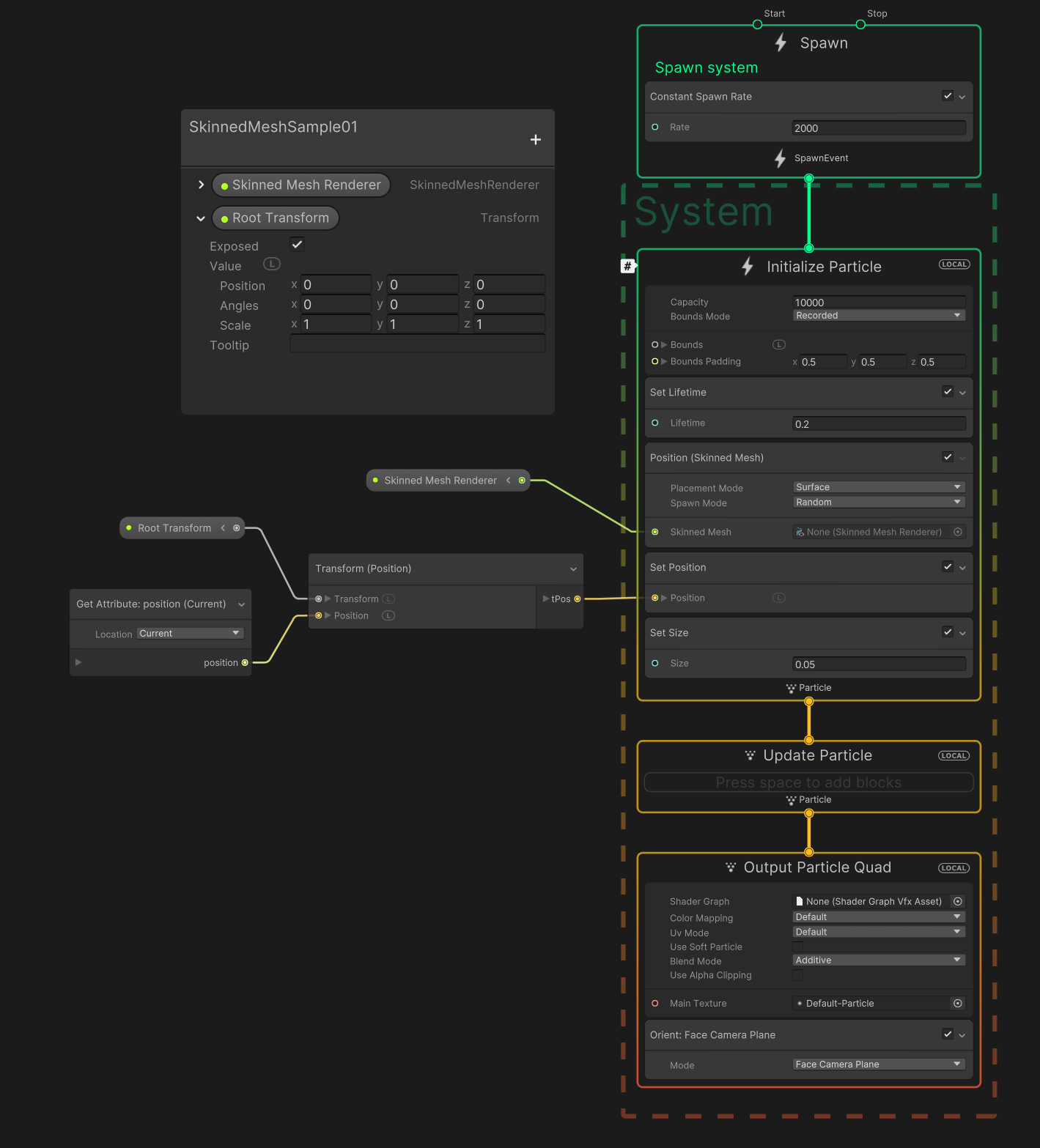Open the Location dropdown in the Get Attribute node
Image resolution: width=1040 pixels, height=1148 pixels.
(x=189, y=633)
